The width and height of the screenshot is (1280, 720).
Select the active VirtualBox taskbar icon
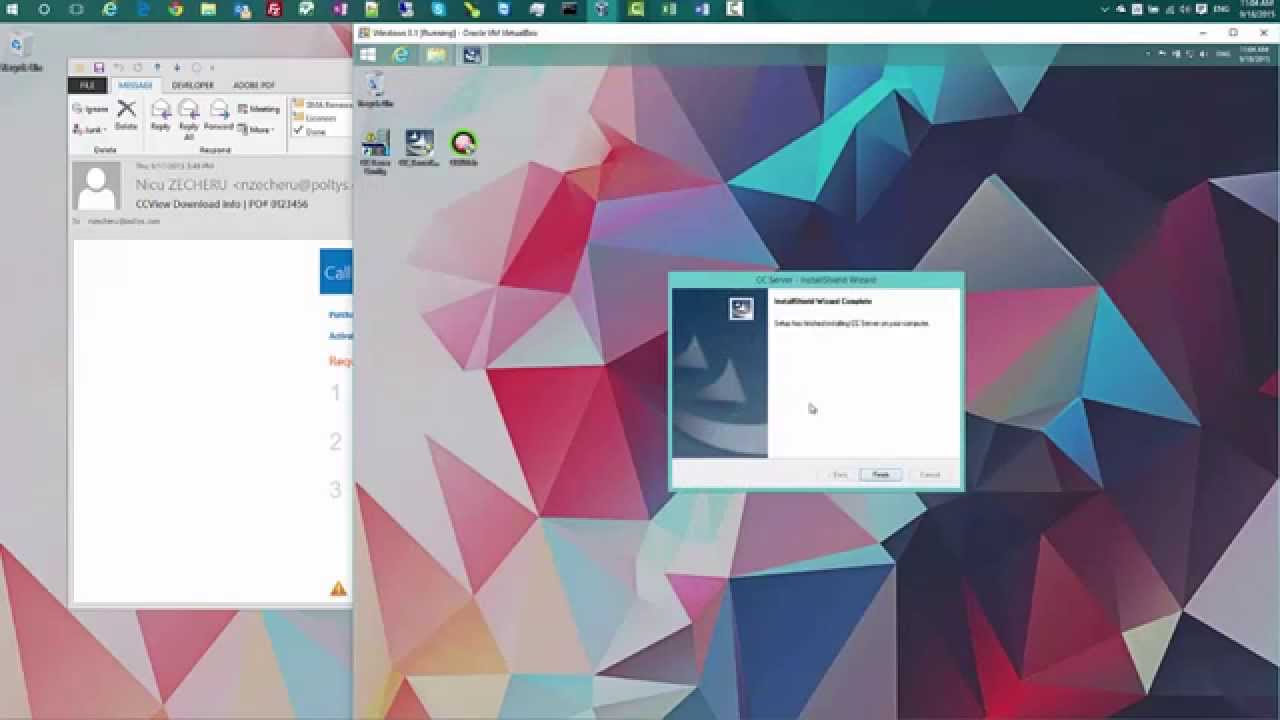(x=600, y=9)
